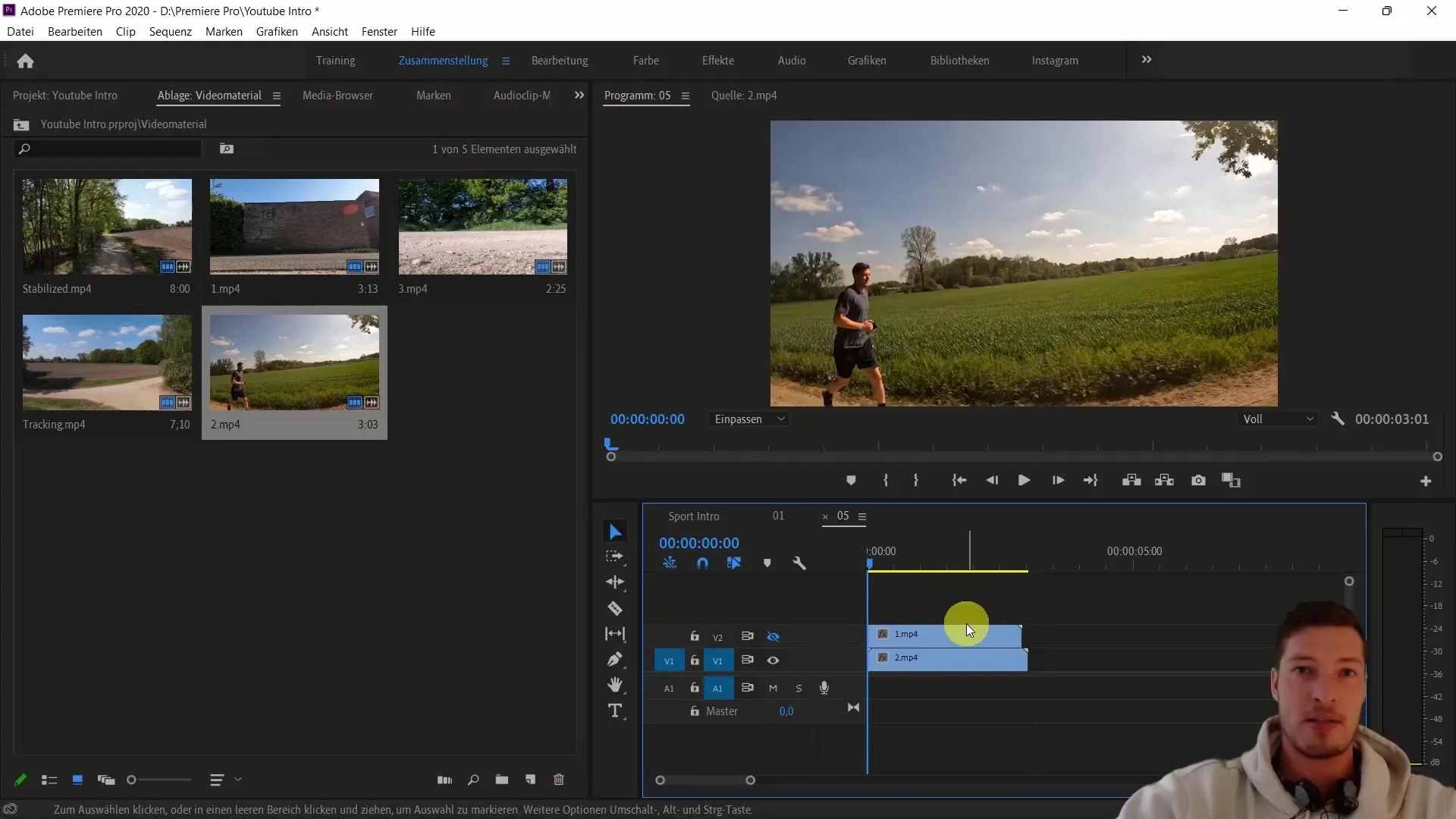Switch to Audio workspace
Viewport: 1456px width, 819px height.
pos(792,61)
